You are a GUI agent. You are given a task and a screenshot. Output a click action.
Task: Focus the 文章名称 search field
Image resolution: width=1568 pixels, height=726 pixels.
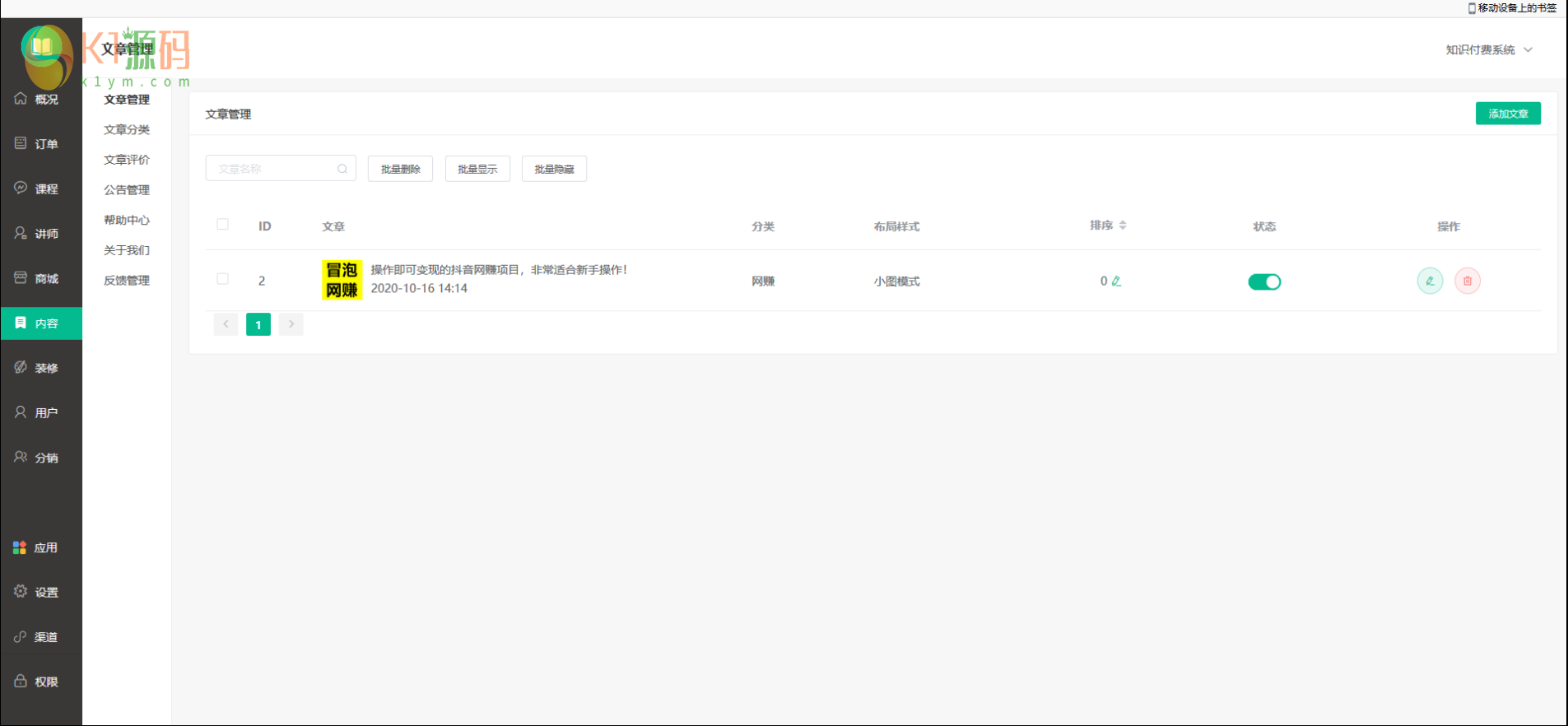click(x=281, y=169)
